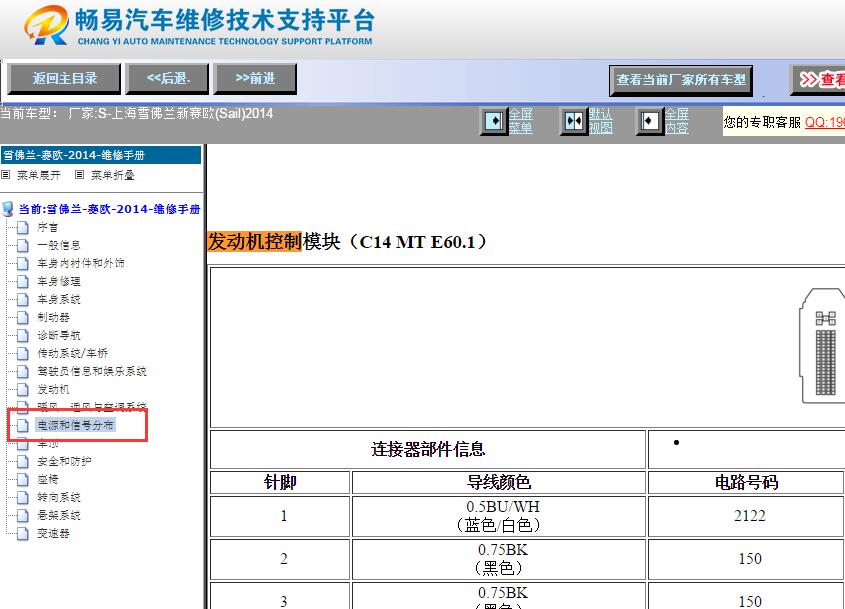Open the connector diagram image
Viewport: 845px width, 609px height.
(821, 345)
